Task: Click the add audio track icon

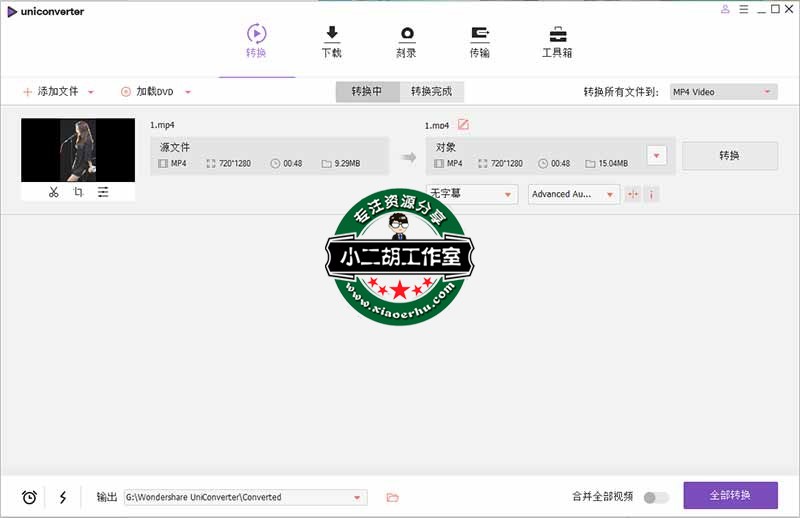Action: tap(632, 194)
